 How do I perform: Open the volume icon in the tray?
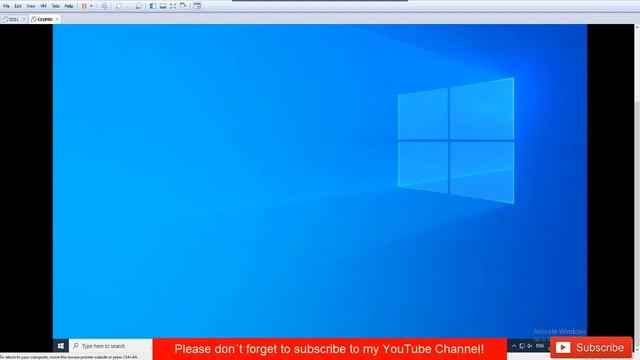pos(530,346)
